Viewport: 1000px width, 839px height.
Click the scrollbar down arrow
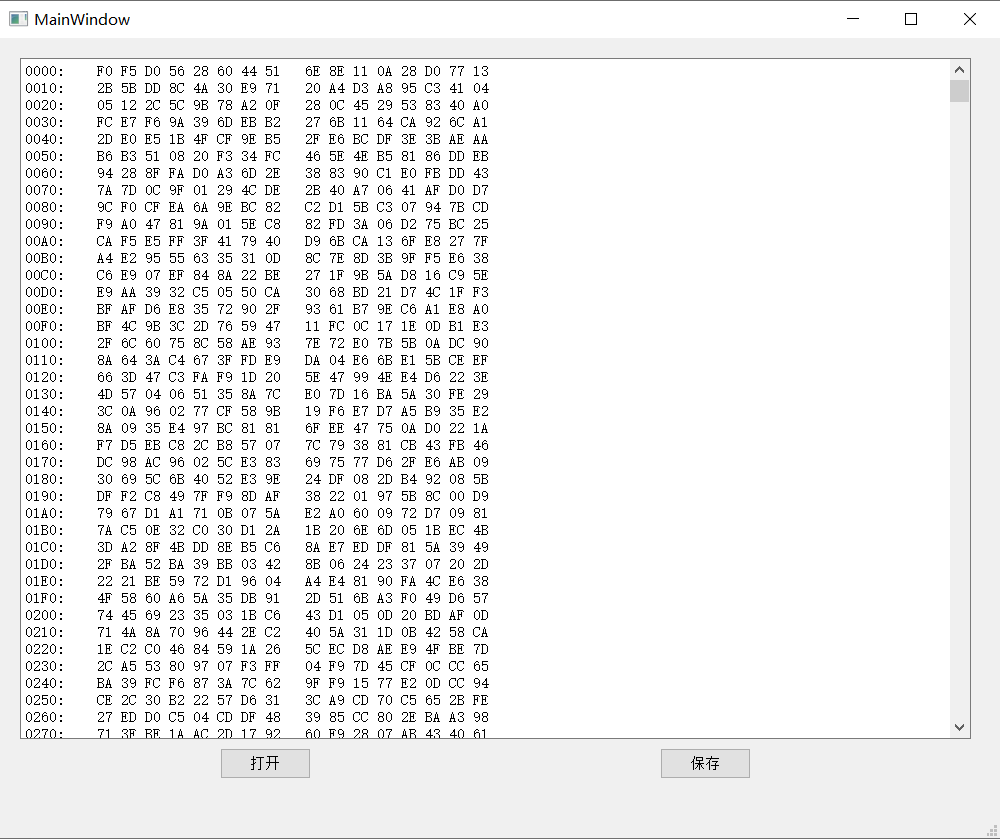(959, 727)
